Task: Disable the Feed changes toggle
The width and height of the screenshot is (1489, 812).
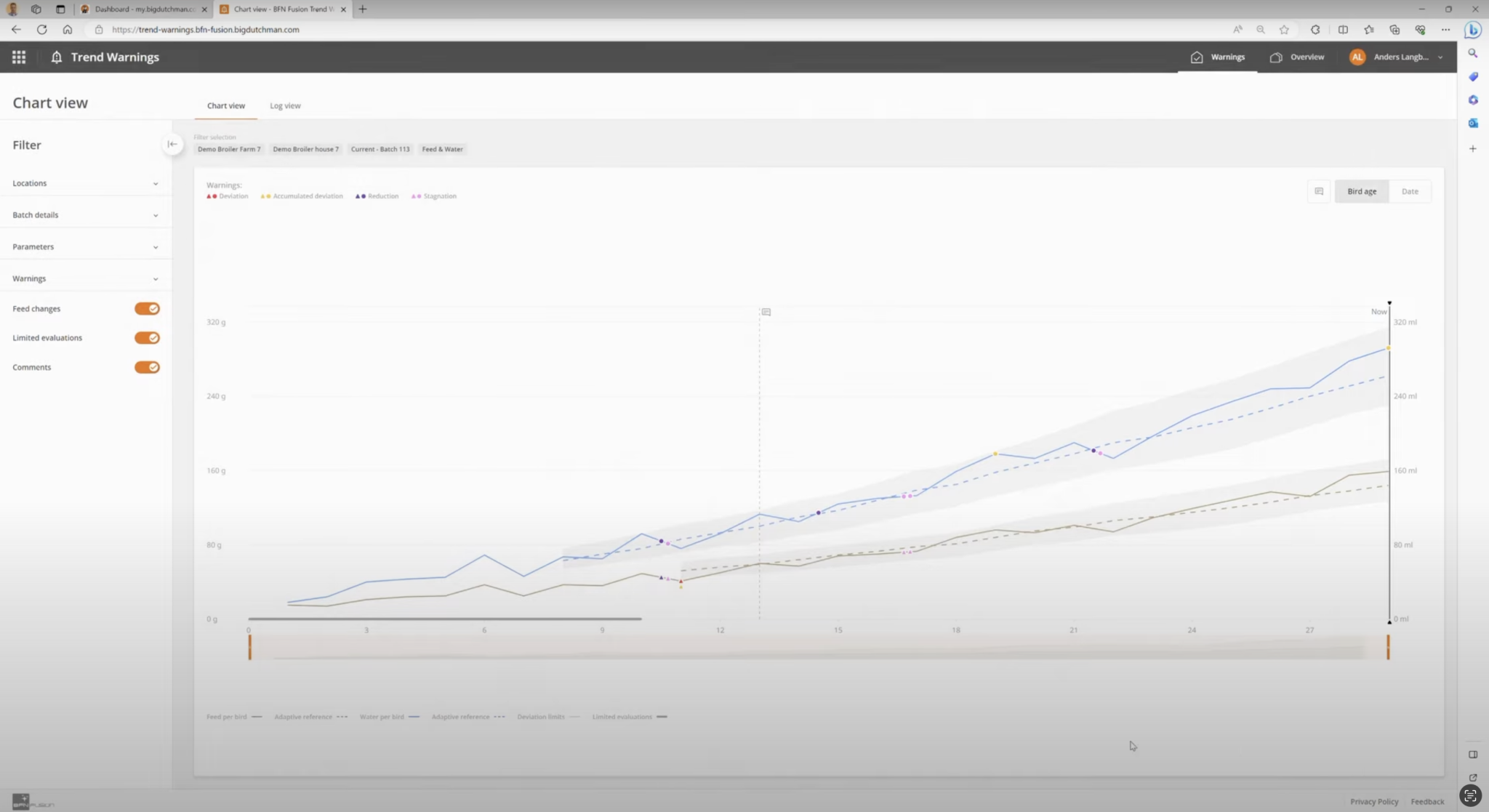Action: pyautogui.click(x=147, y=309)
